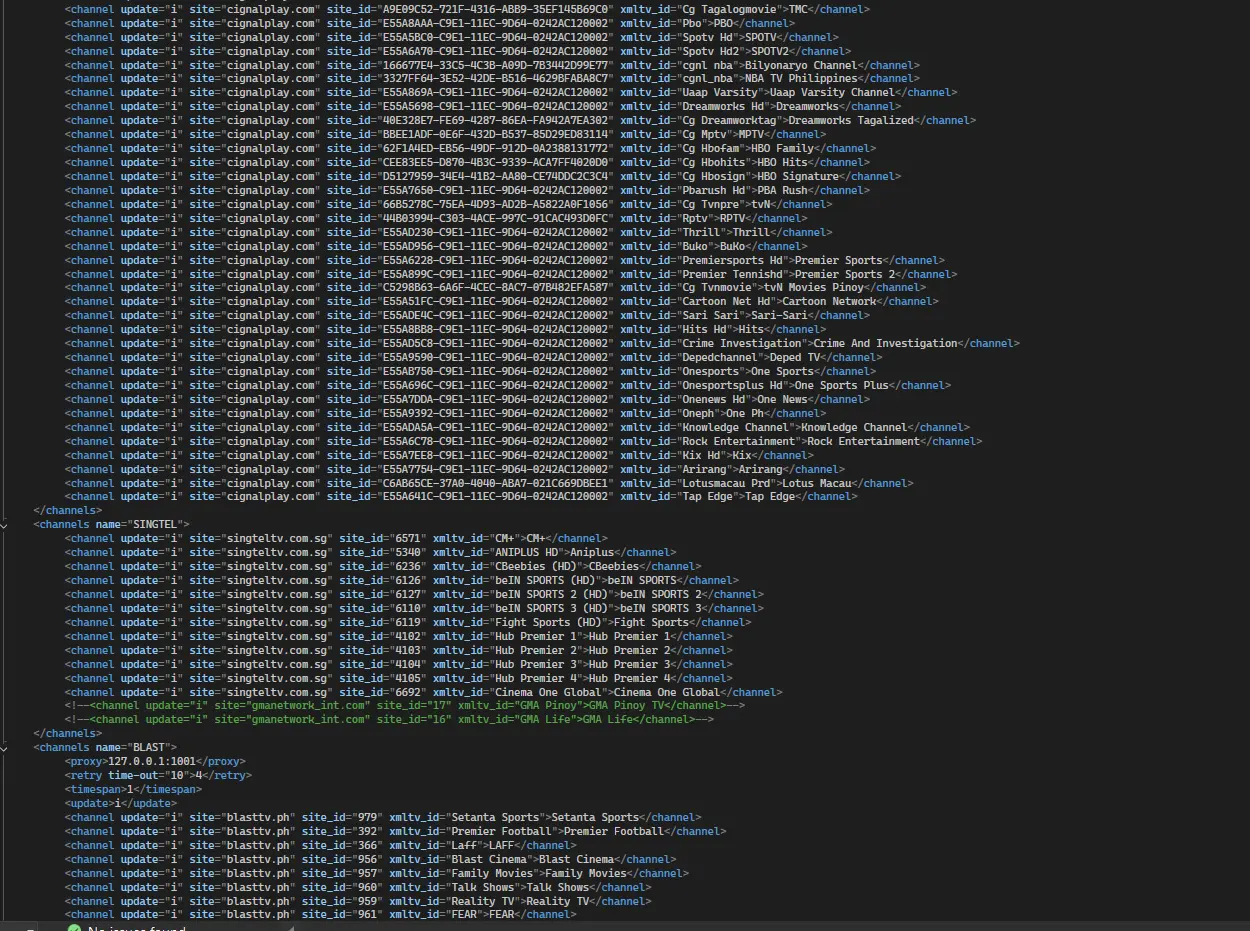1250x931 pixels.
Task: Click xmltv_id 'Premier Tennishd'
Action: coord(733,275)
